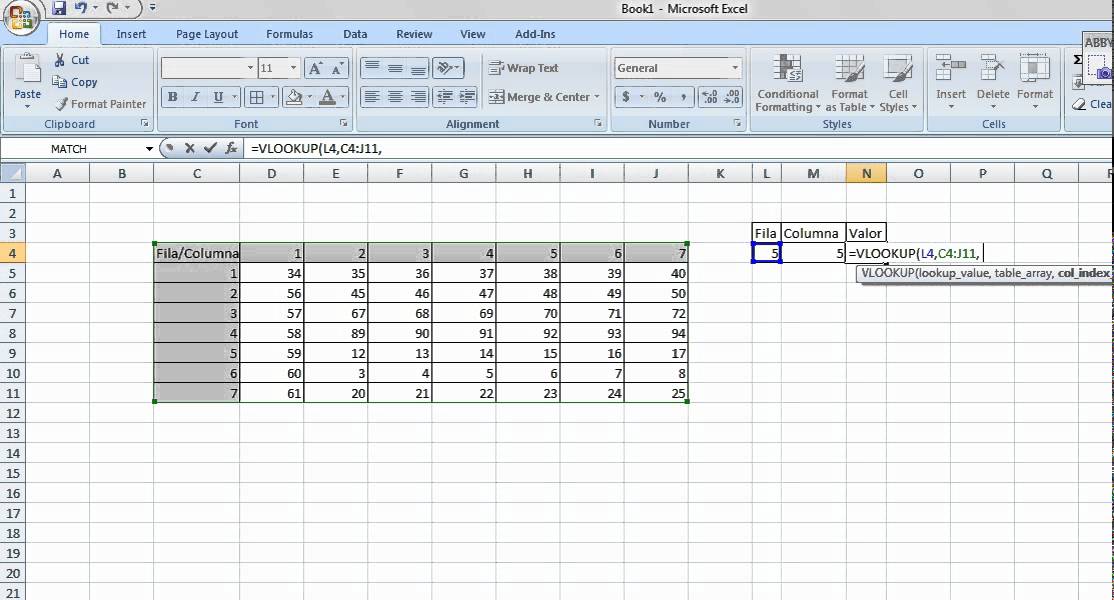Screen dimensions: 1114x600
Task: Redo the last action
Action: pos(112,9)
